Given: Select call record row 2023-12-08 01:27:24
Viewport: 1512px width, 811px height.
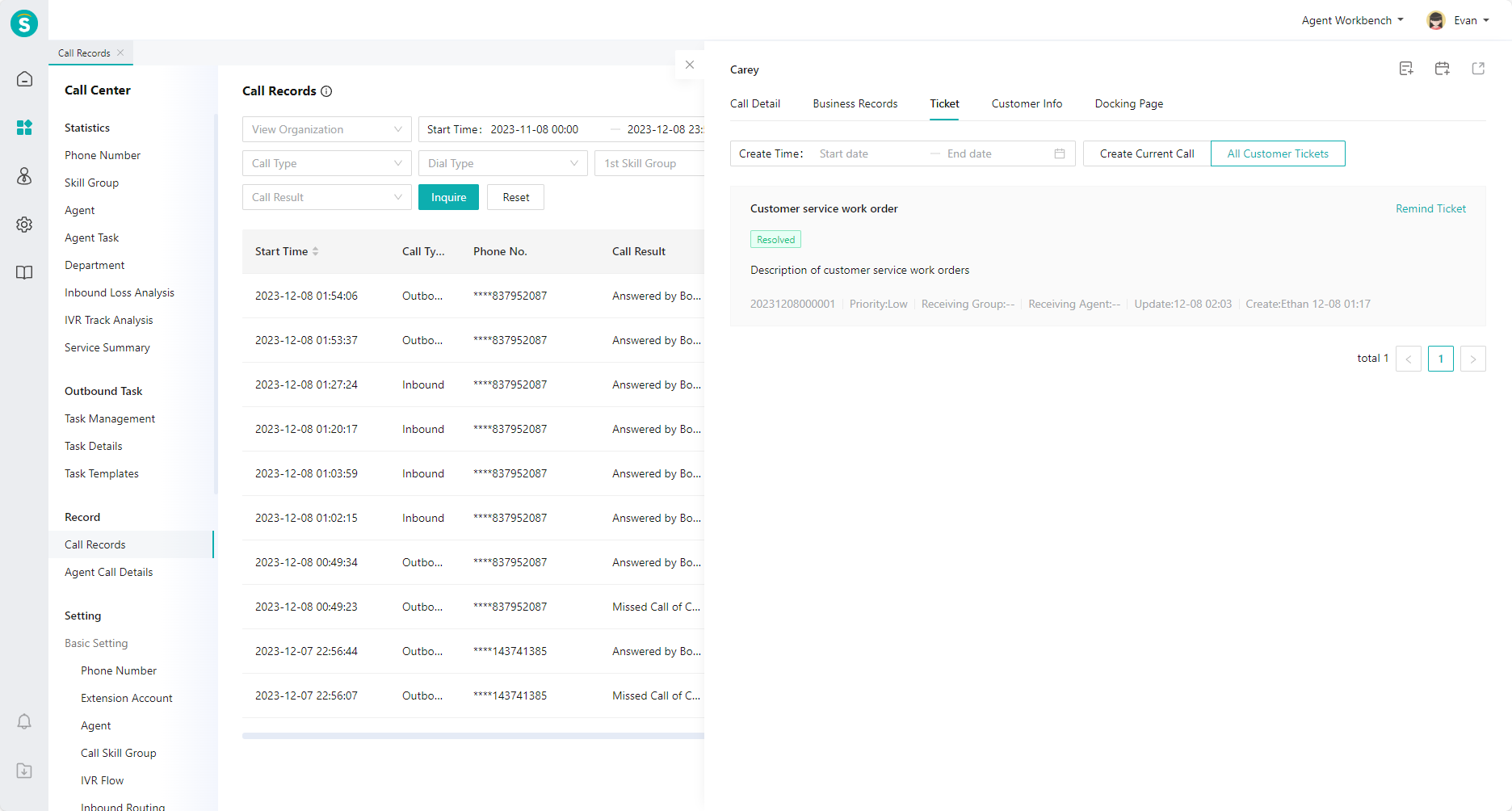Looking at the screenshot, I should (473, 384).
